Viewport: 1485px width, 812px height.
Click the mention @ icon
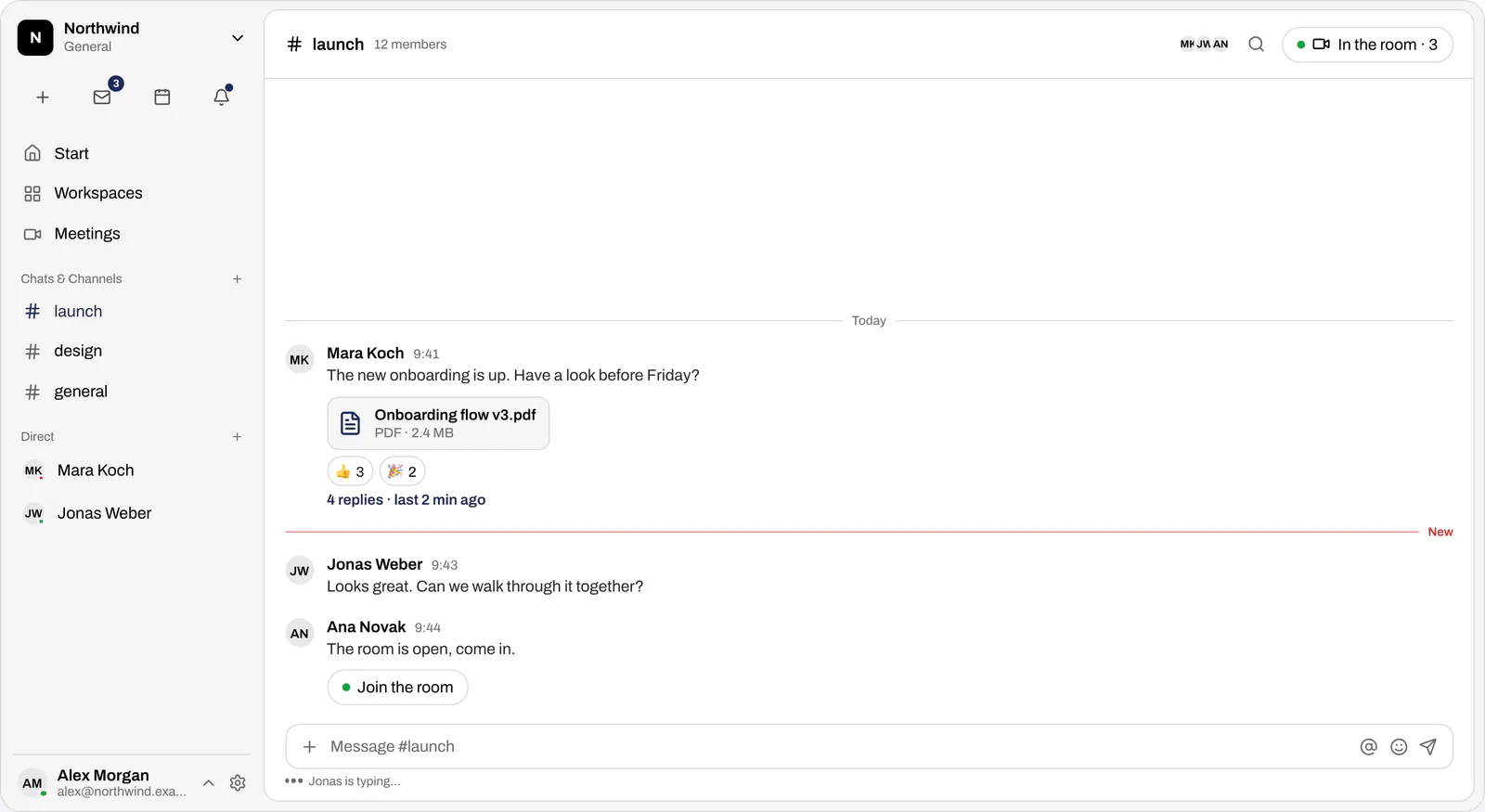1368,747
